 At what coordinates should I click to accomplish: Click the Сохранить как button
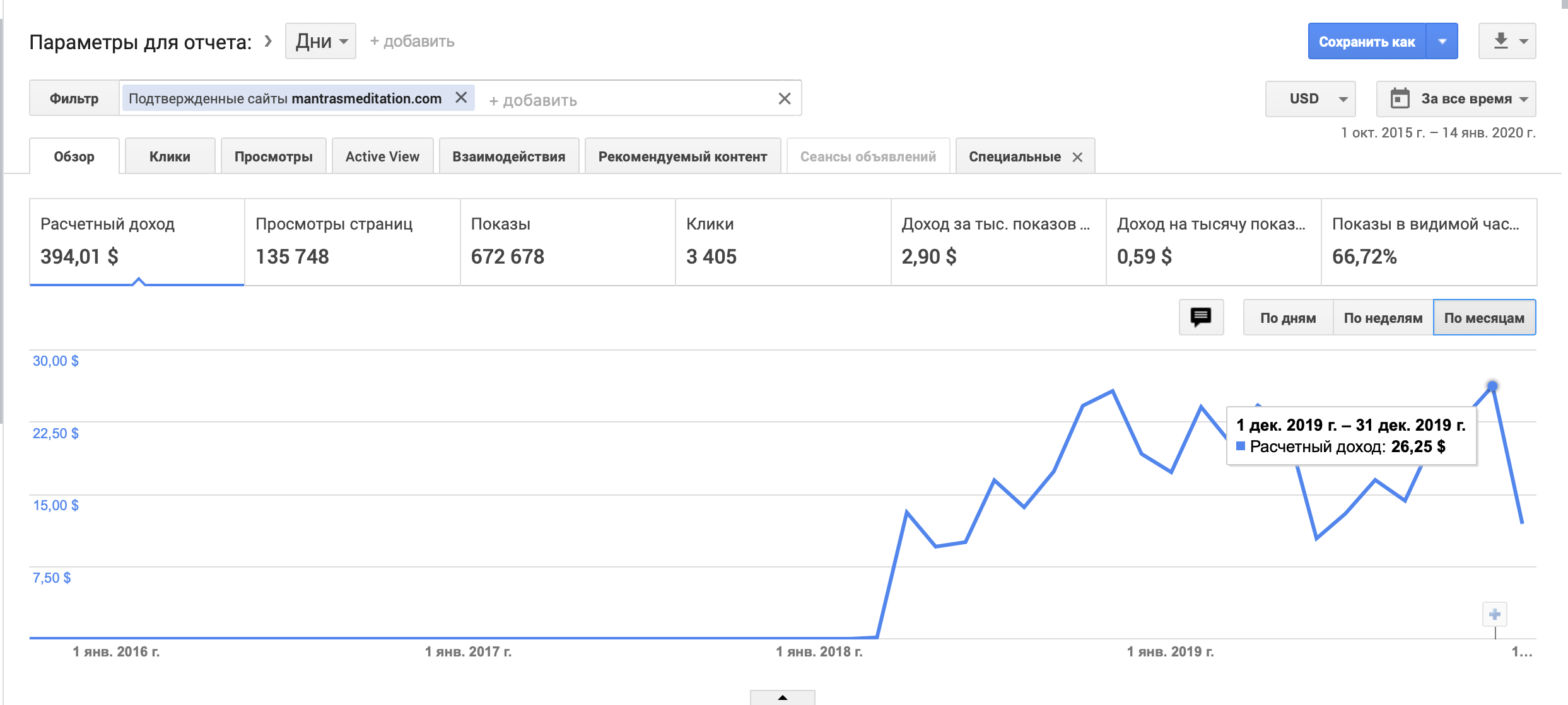[1366, 42]
